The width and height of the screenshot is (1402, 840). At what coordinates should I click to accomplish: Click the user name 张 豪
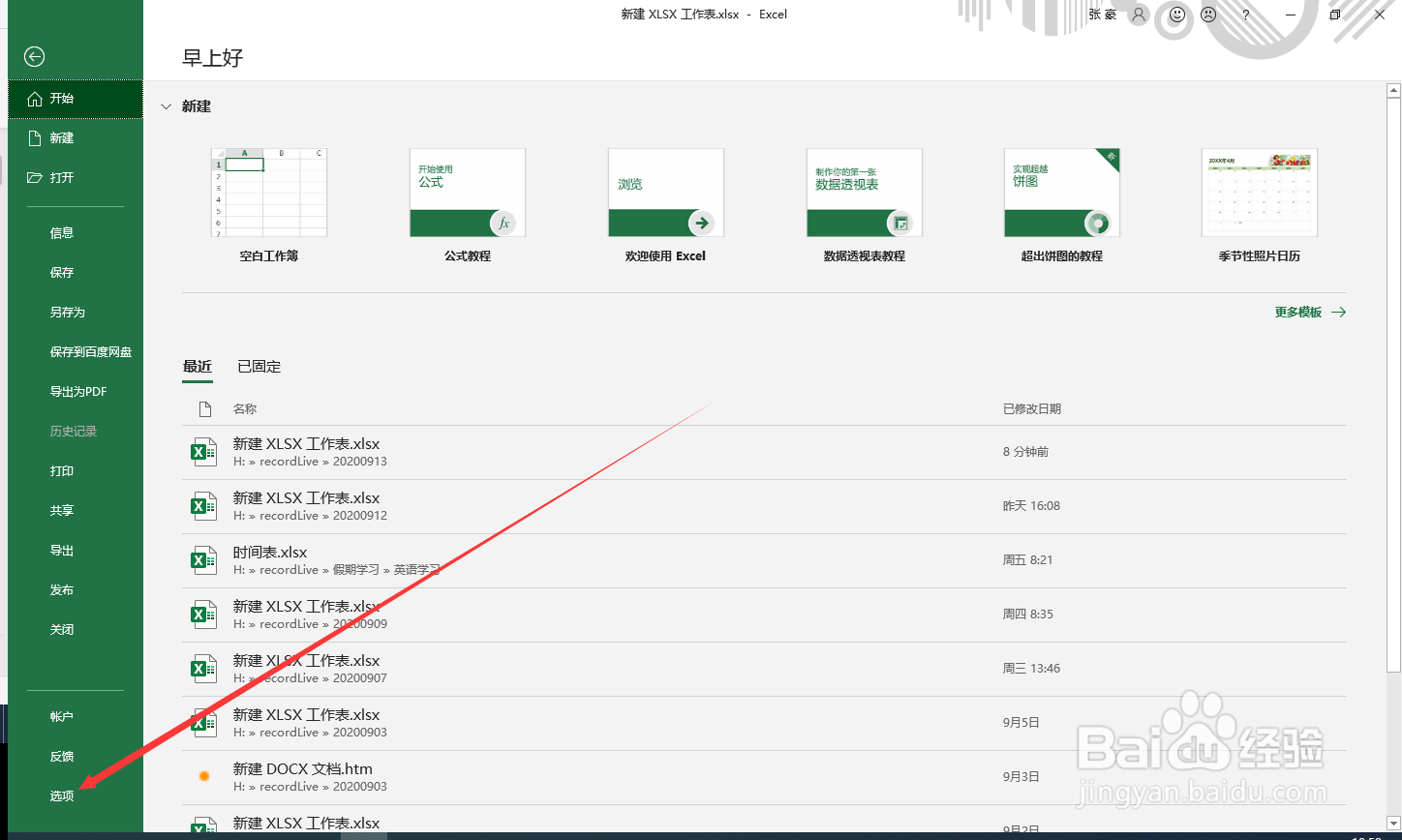point(1103,15)
